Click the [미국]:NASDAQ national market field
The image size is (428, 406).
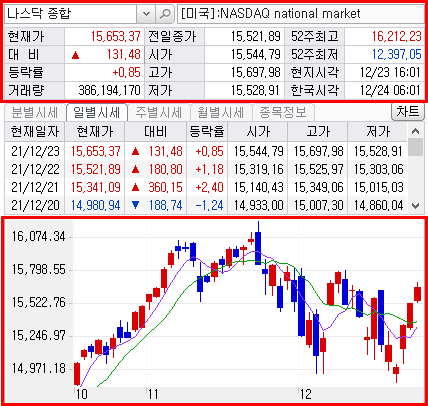coord(301,14)
